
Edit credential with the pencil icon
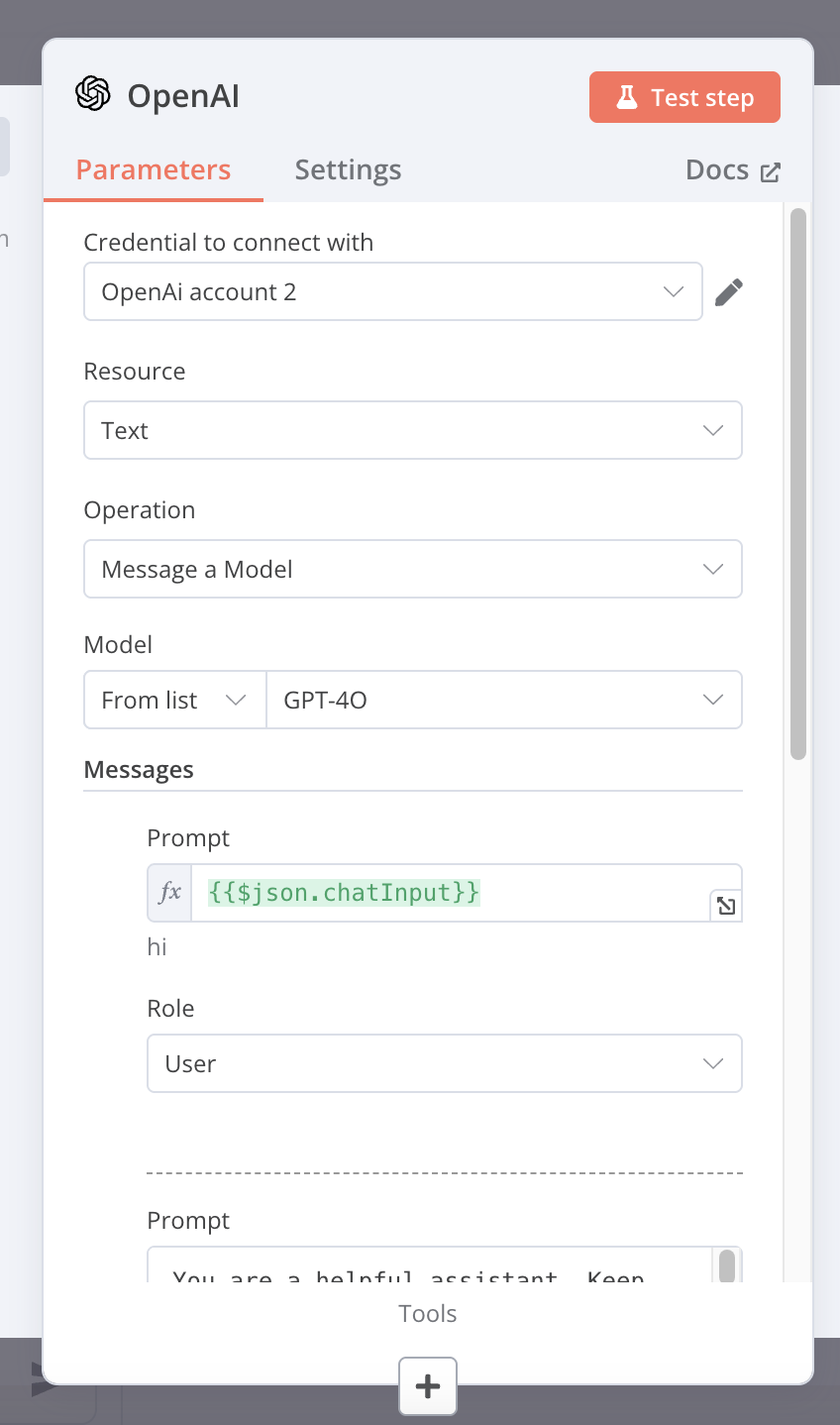pyautogui.click(x=729, y=292)
